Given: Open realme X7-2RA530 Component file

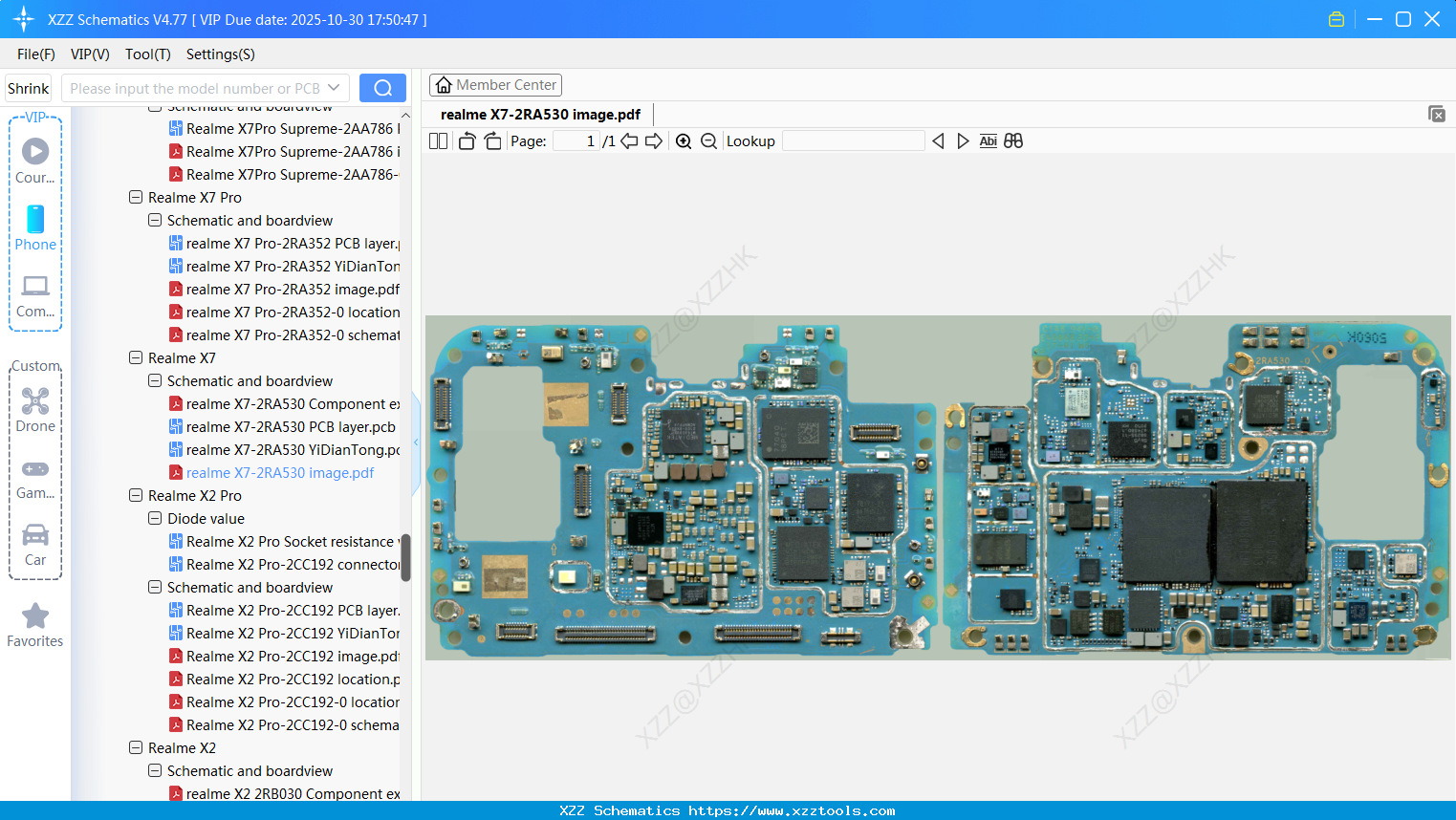Looking at the screenshot, I should coord(284,404).
